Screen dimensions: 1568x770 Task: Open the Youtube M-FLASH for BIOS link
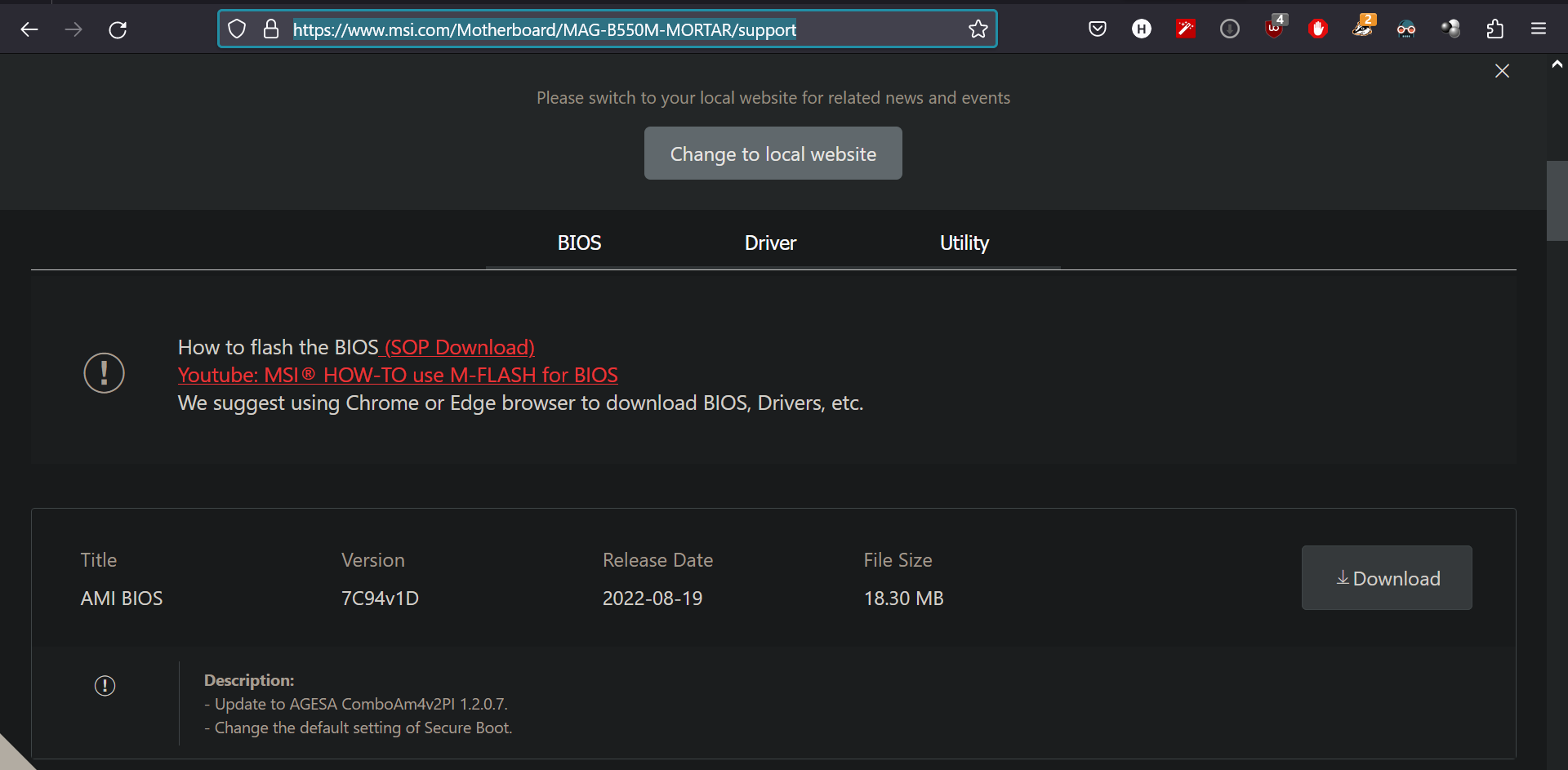tap(398, 375)
